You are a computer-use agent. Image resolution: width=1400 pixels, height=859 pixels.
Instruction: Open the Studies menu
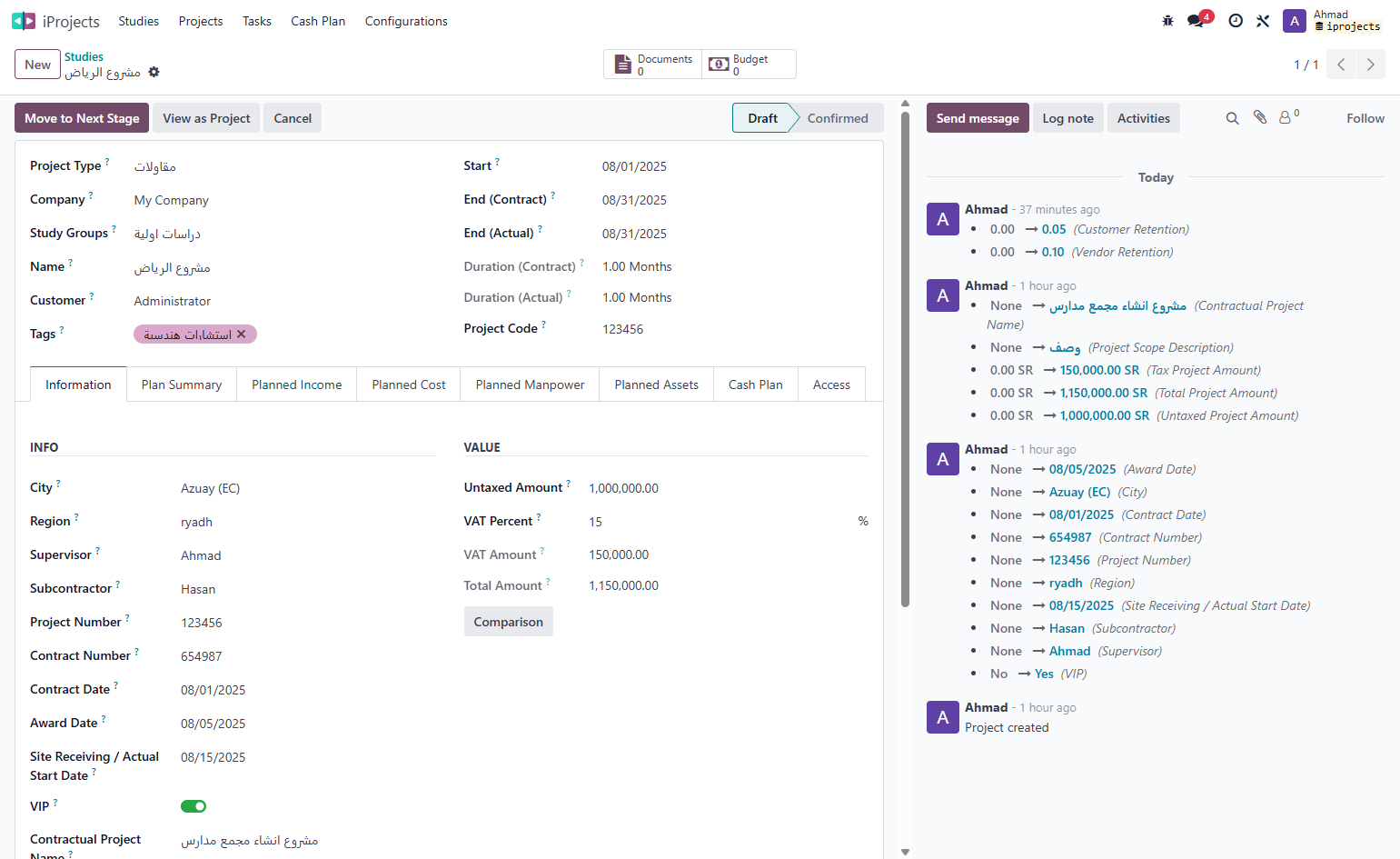tap(139, 21)
